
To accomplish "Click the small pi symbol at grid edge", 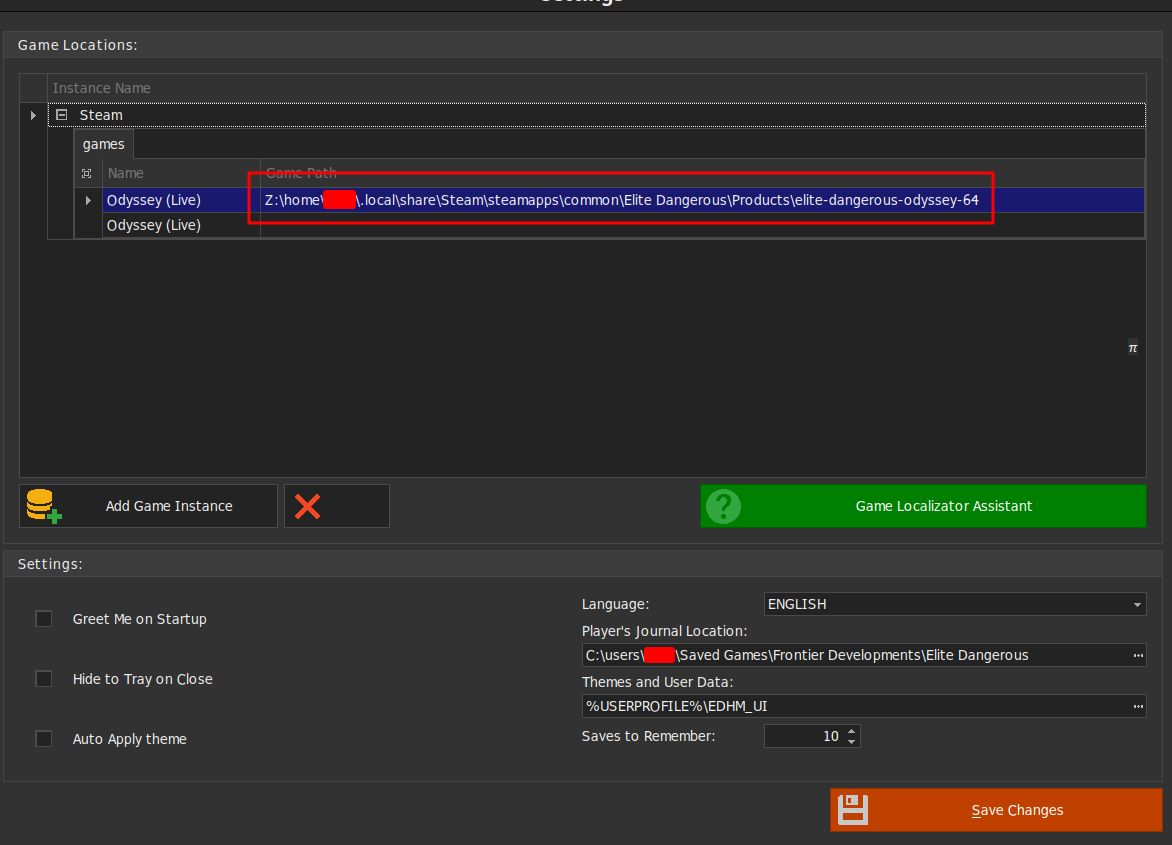I will (1132, 347).
